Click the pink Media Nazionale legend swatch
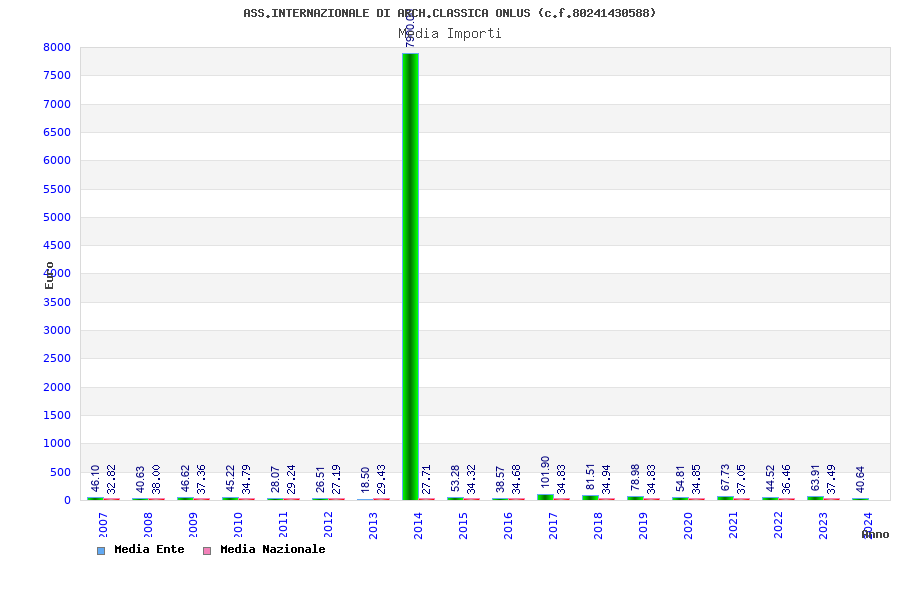This screenshot has height=600, width=900. pos(207,551)
